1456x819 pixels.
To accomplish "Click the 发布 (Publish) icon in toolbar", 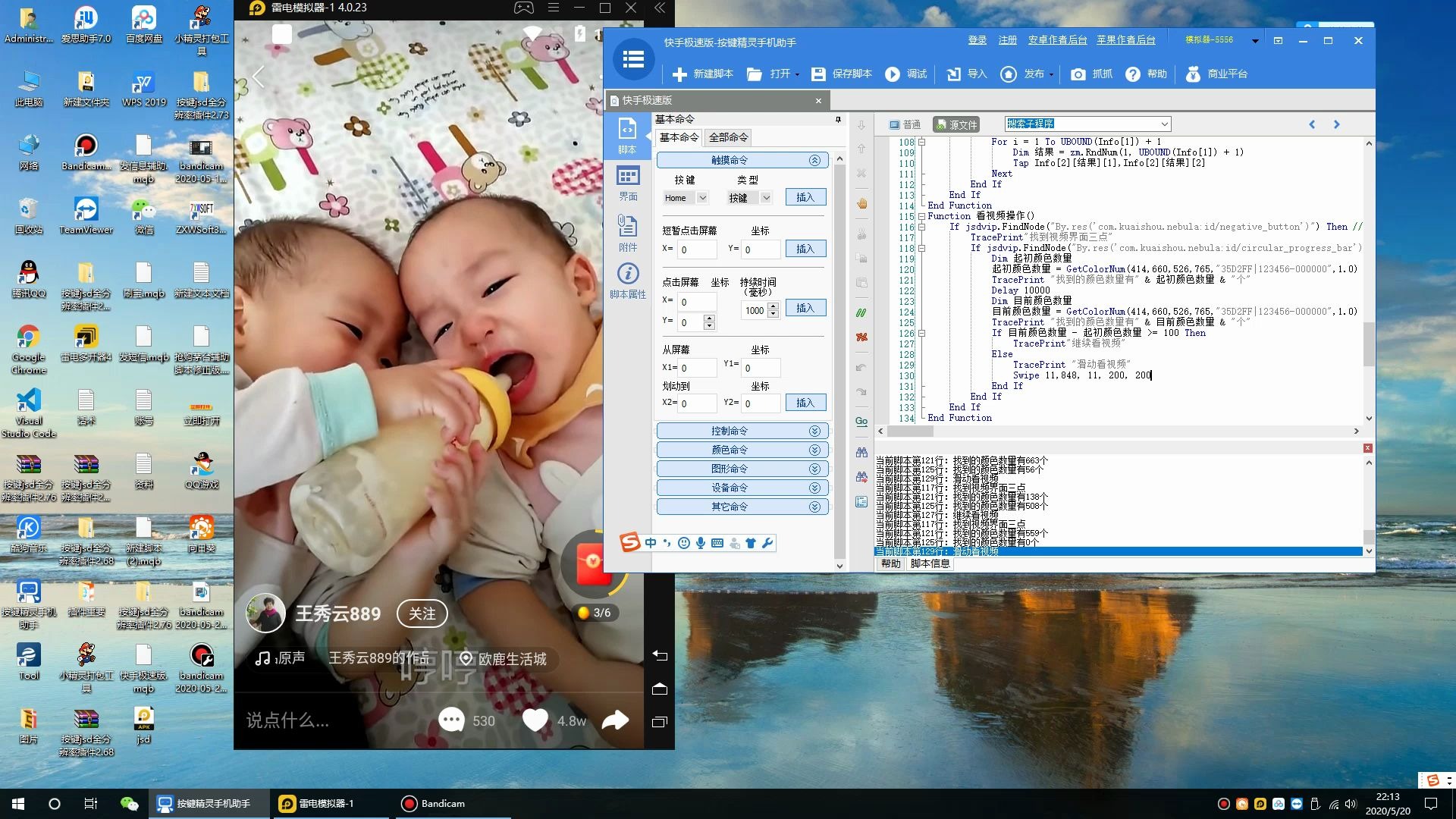I will tap(1007, 73).
